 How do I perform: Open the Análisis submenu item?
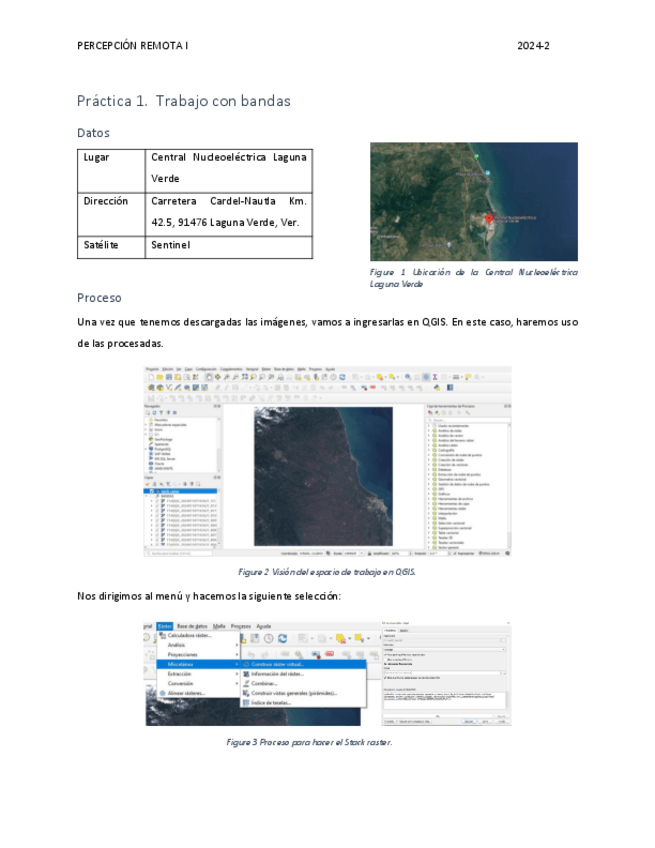coord(177,645)
